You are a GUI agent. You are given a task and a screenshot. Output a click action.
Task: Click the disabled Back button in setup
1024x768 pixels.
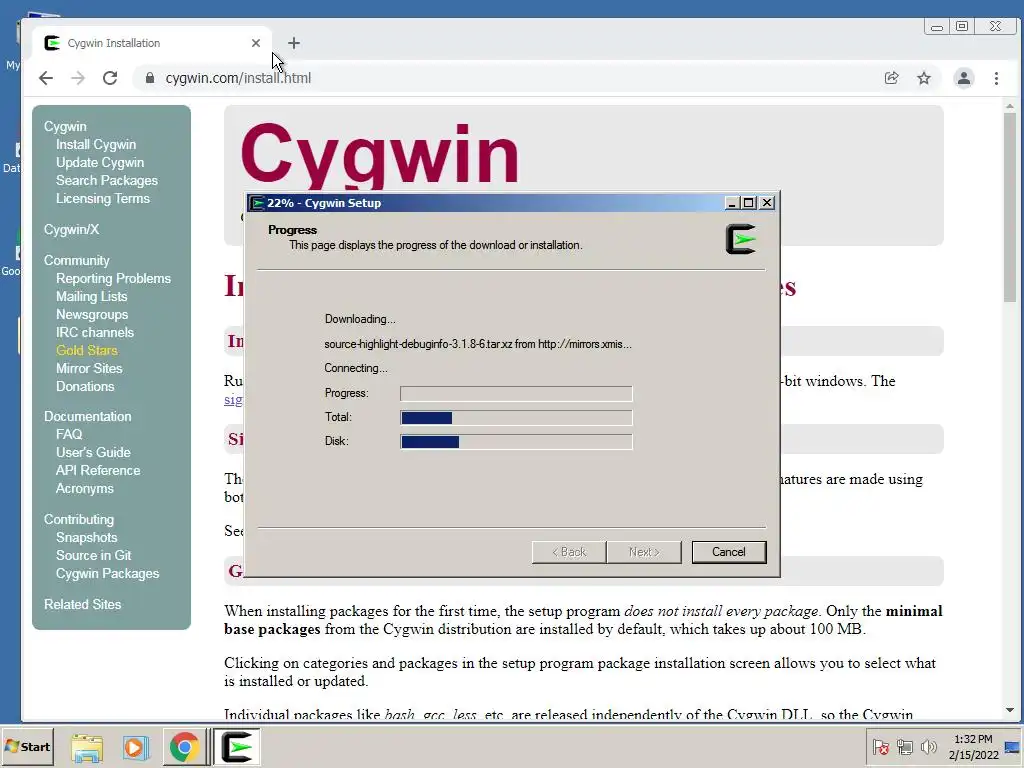coord(569,552)
